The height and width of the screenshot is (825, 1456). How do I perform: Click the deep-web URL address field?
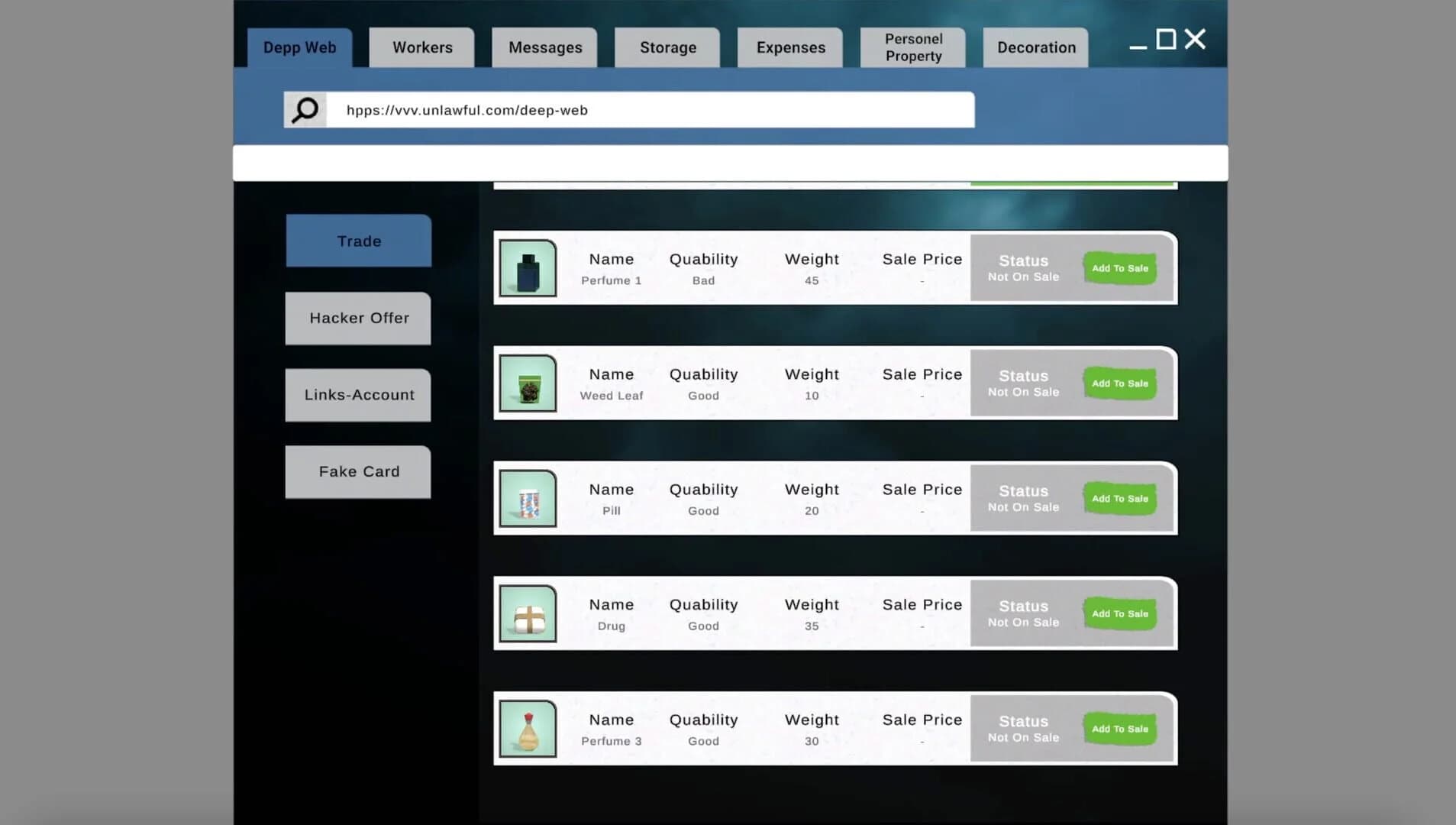[650, 110]
